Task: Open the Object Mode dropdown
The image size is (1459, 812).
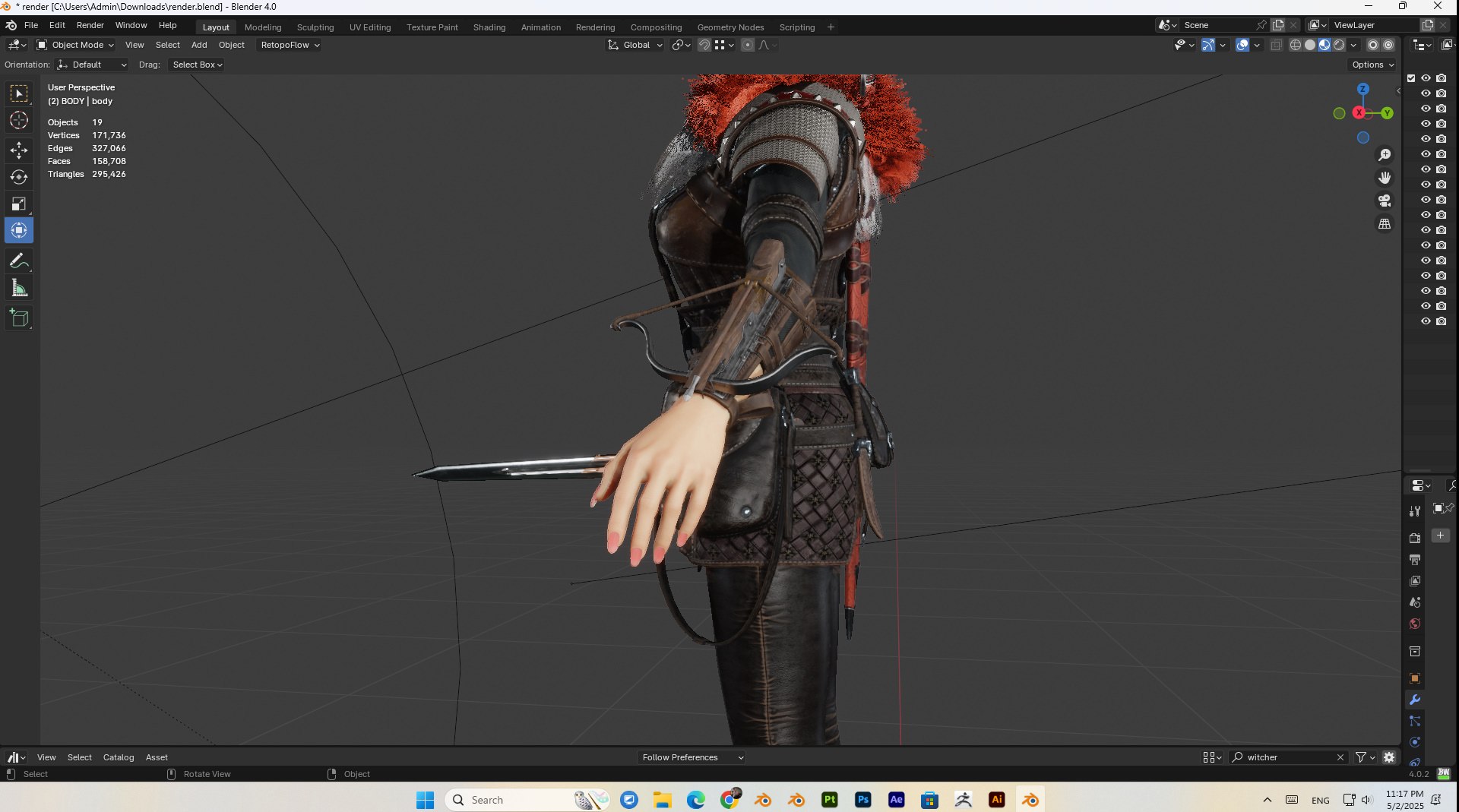Action: (75, 46)
